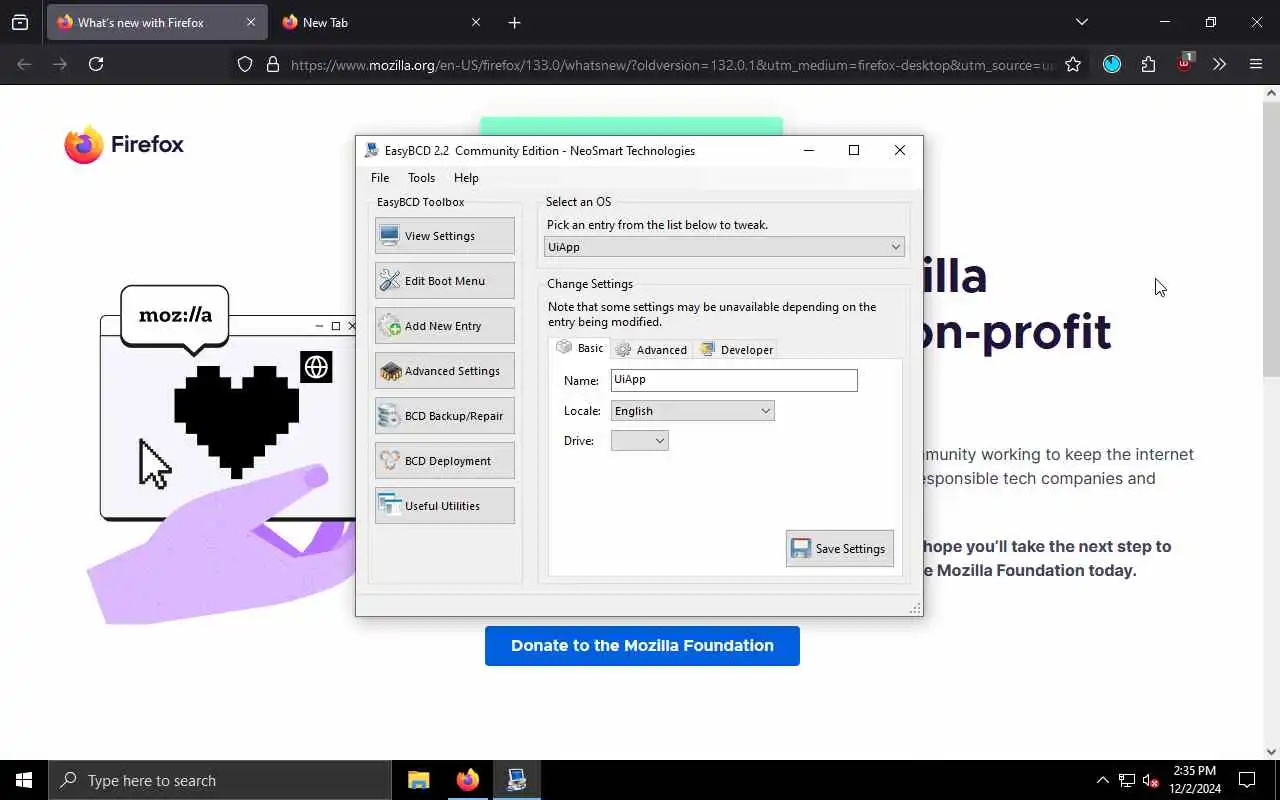Image resolution: width=1280 pixels, height=800 pixels.
Task: Close the What's new with Firefox tab
Action: [250, 22]
